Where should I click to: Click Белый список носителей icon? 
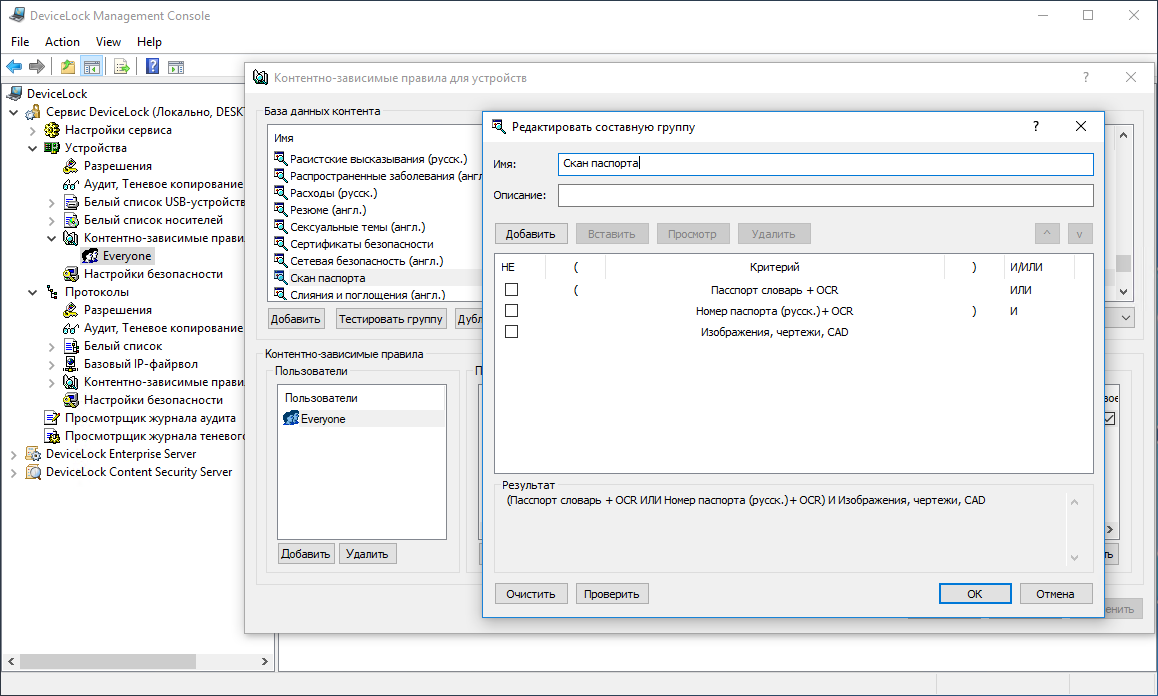(71, 219)
